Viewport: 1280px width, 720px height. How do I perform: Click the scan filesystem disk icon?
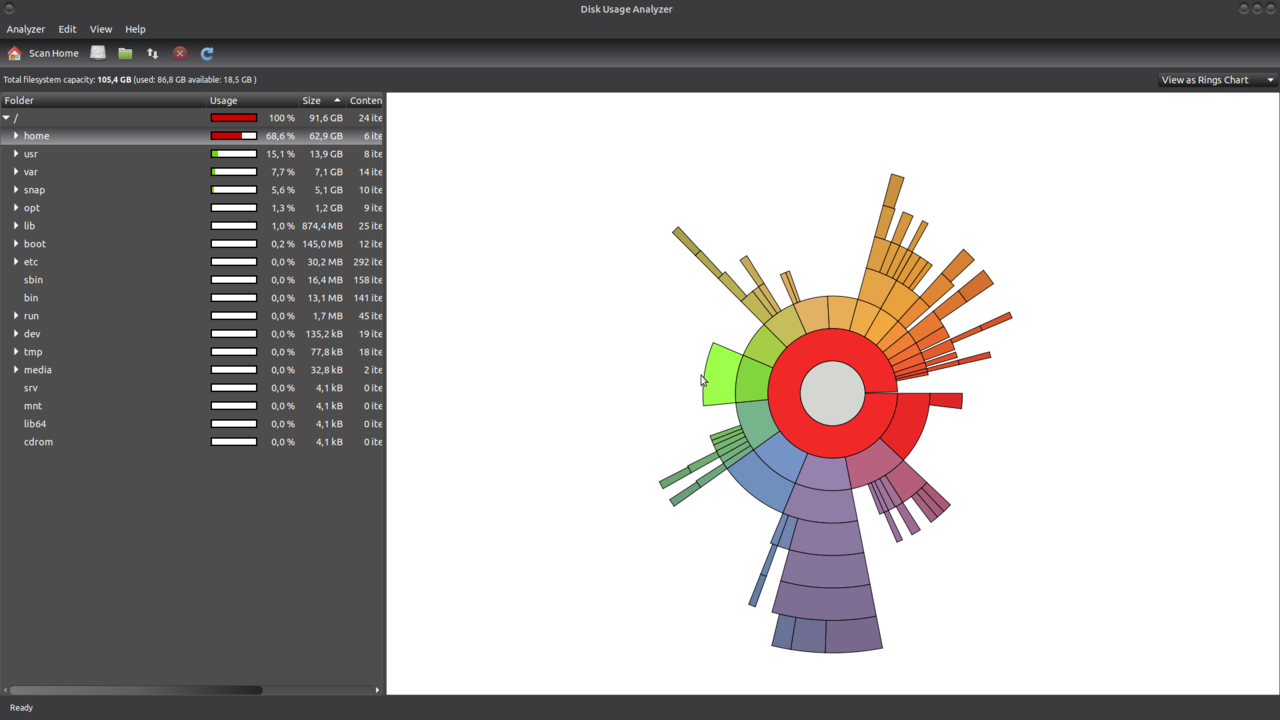pos(98,53)
